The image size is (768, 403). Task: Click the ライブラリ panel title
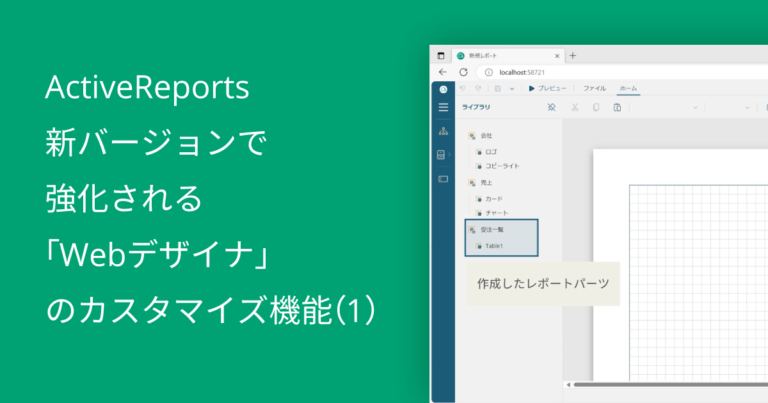[476, 107]
